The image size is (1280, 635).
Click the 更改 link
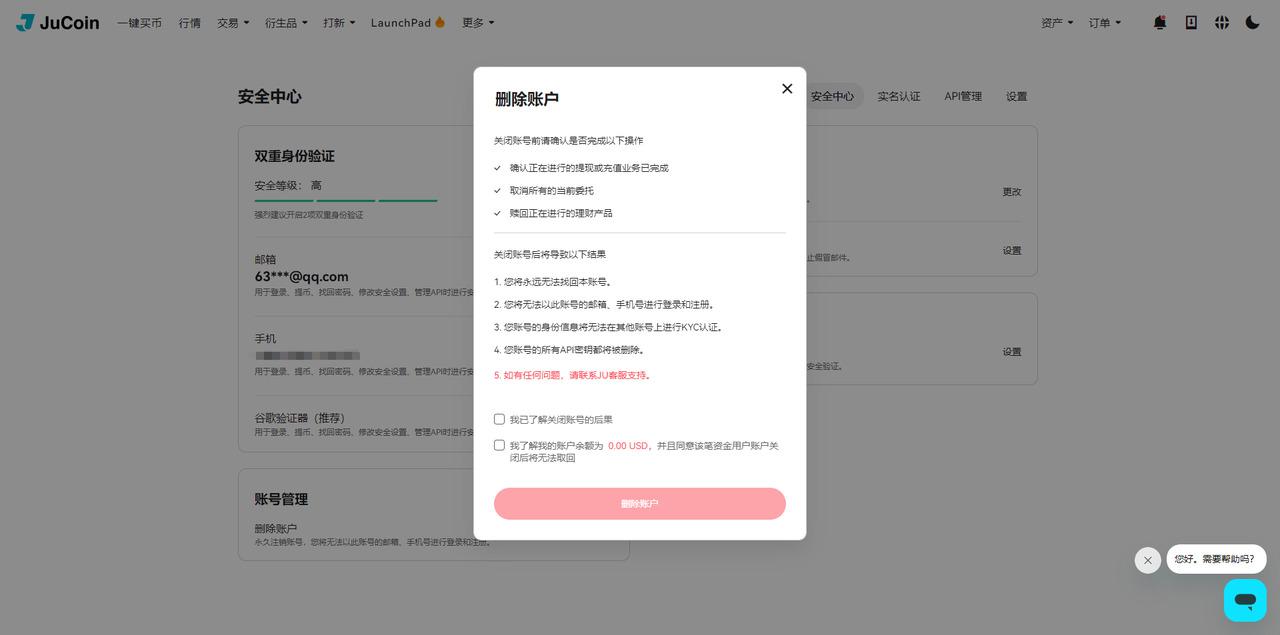click(x=1012, y=192)
